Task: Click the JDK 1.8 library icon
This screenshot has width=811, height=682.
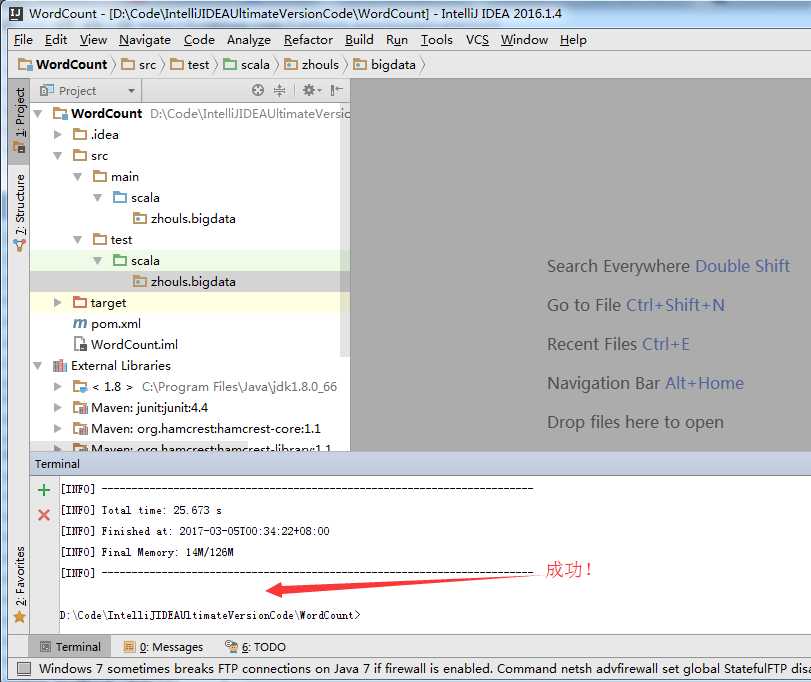Action: coord(80,387)
